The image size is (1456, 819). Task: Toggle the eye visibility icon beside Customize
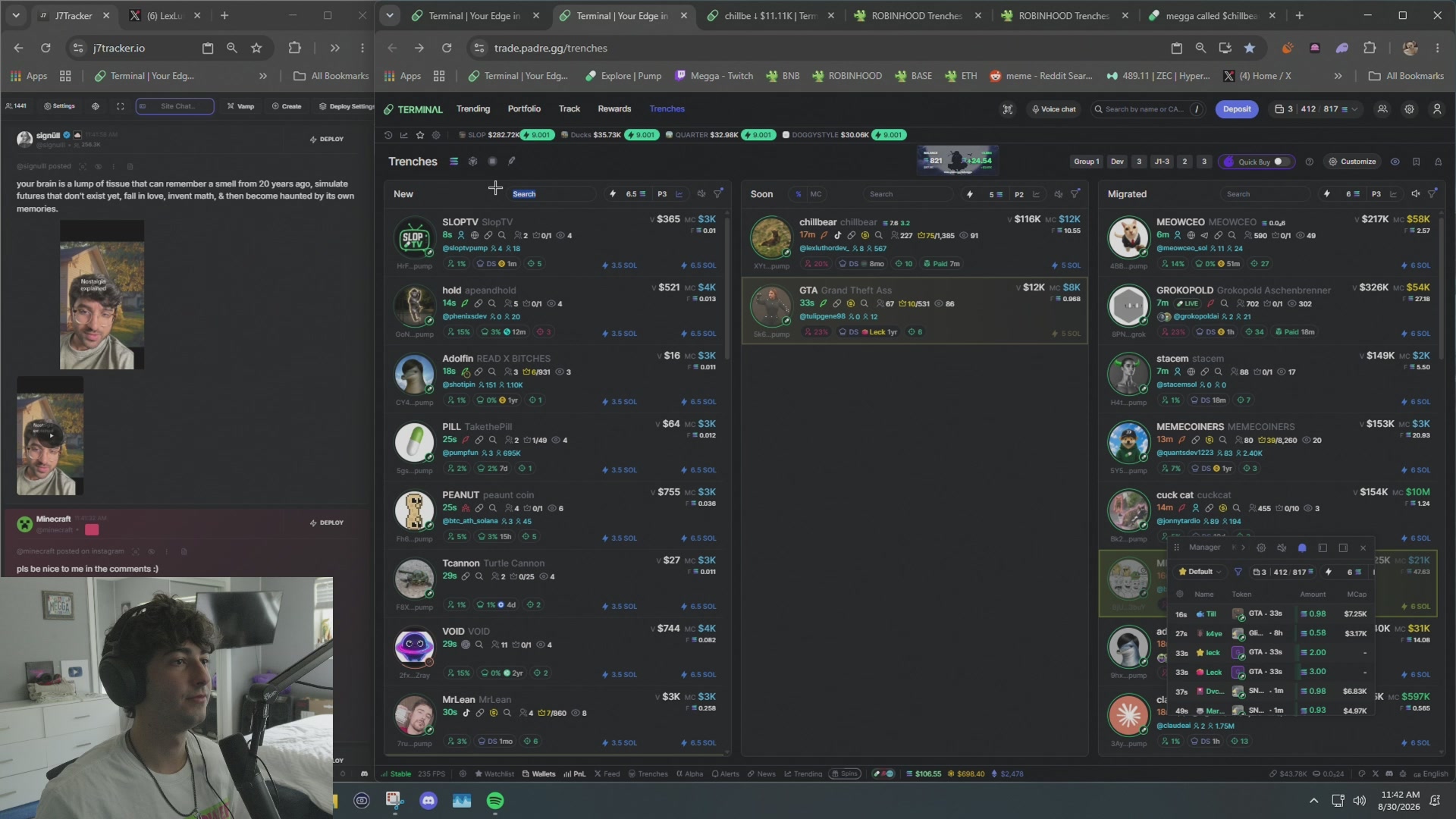coord(1395,162)
